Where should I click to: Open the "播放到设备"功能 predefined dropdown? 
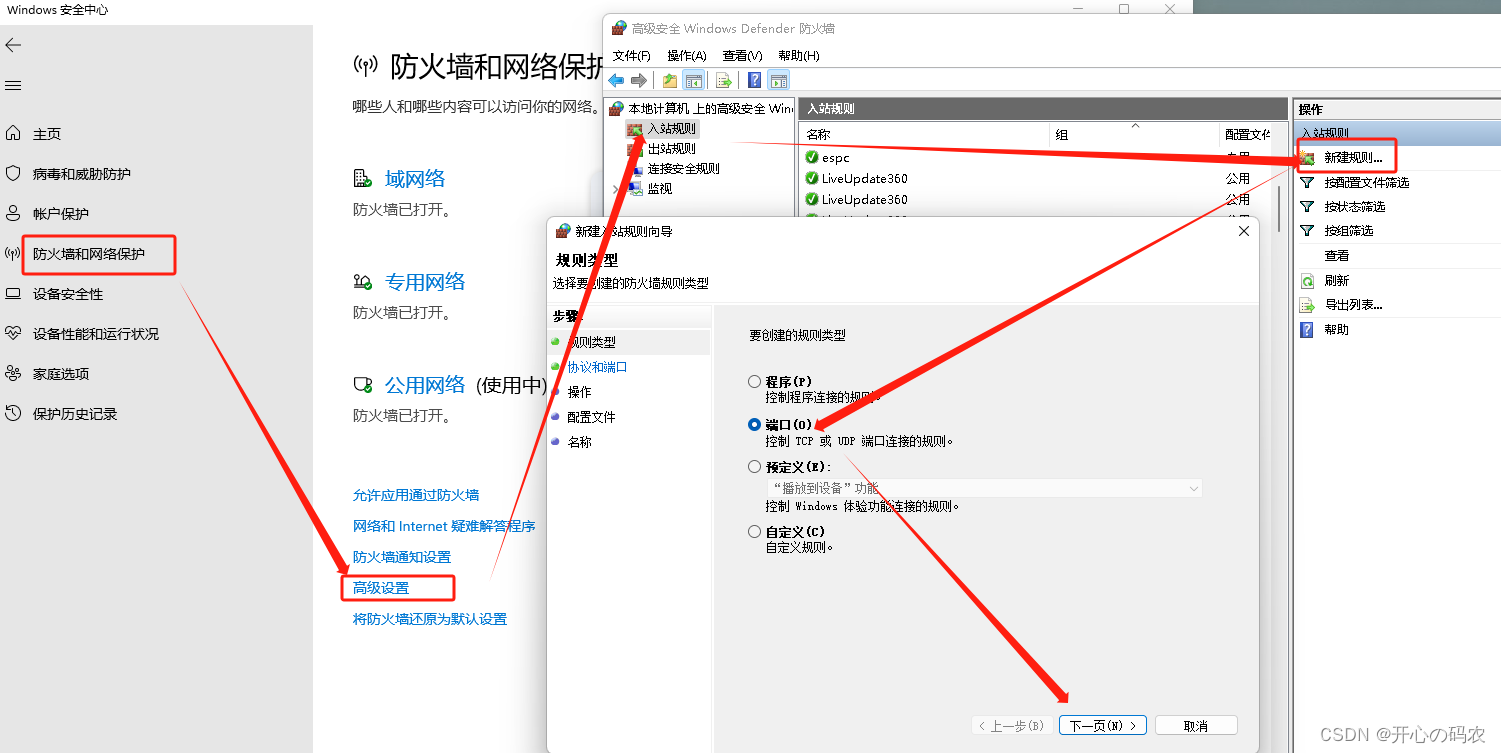coord(984,488)
